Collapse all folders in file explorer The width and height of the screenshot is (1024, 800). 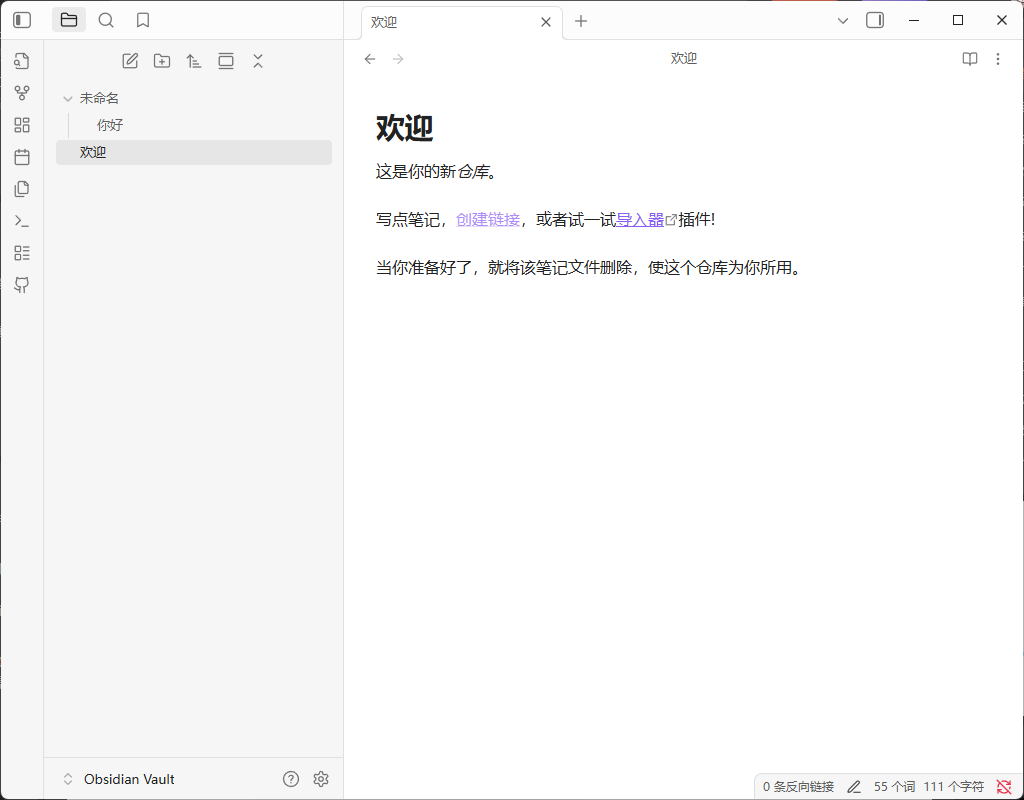258,61
